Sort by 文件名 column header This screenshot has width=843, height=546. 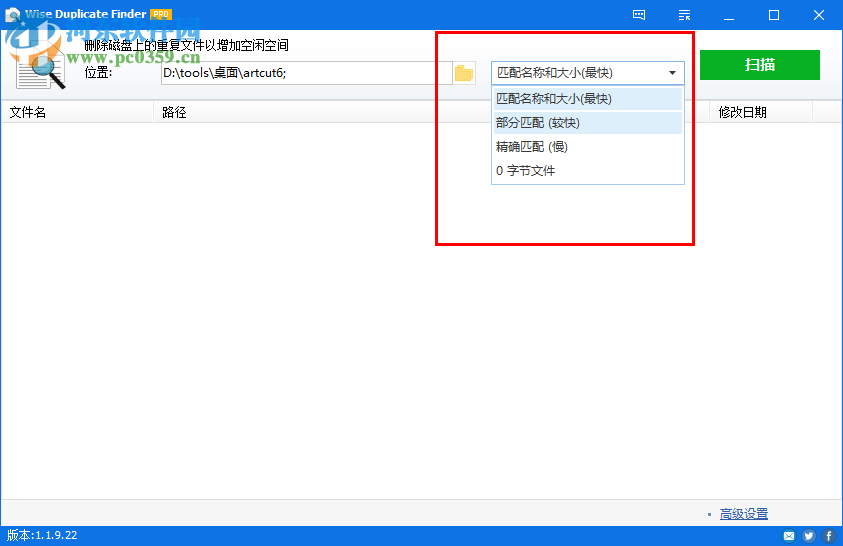[77, 112]
